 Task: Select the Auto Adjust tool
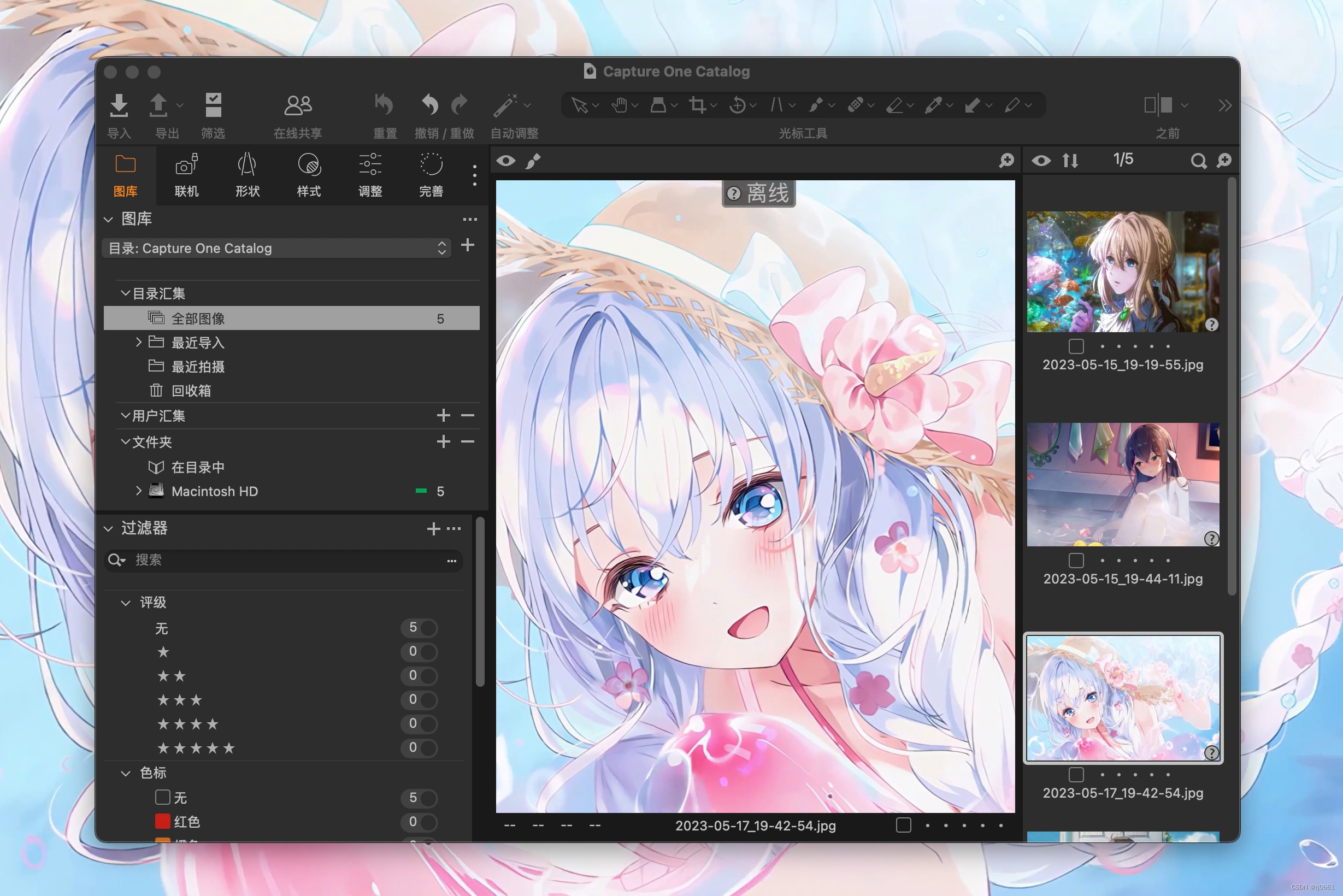pyautogui.click(x=507, y=104)
